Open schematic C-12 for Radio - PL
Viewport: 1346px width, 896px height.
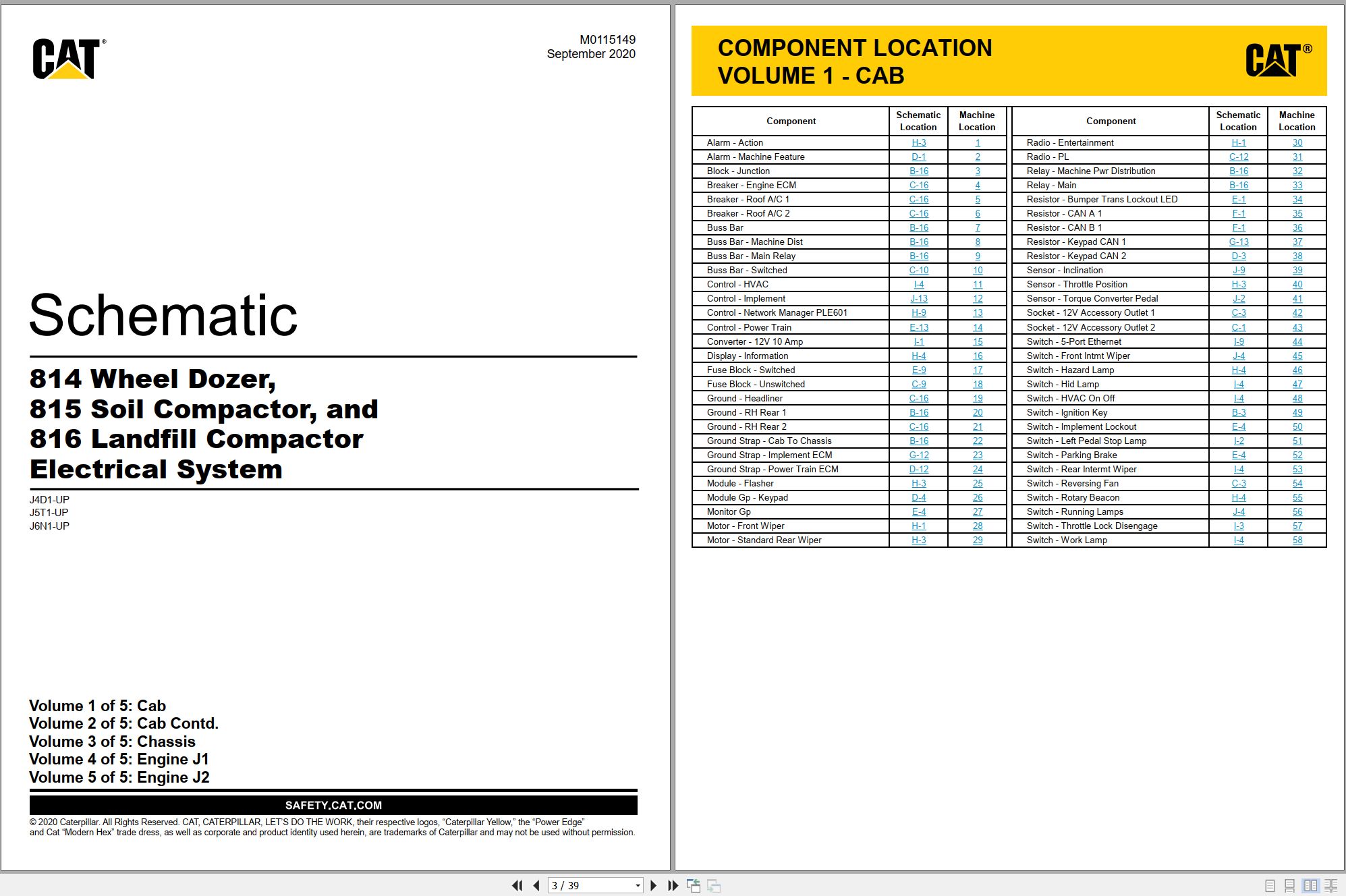point(1238,157)
